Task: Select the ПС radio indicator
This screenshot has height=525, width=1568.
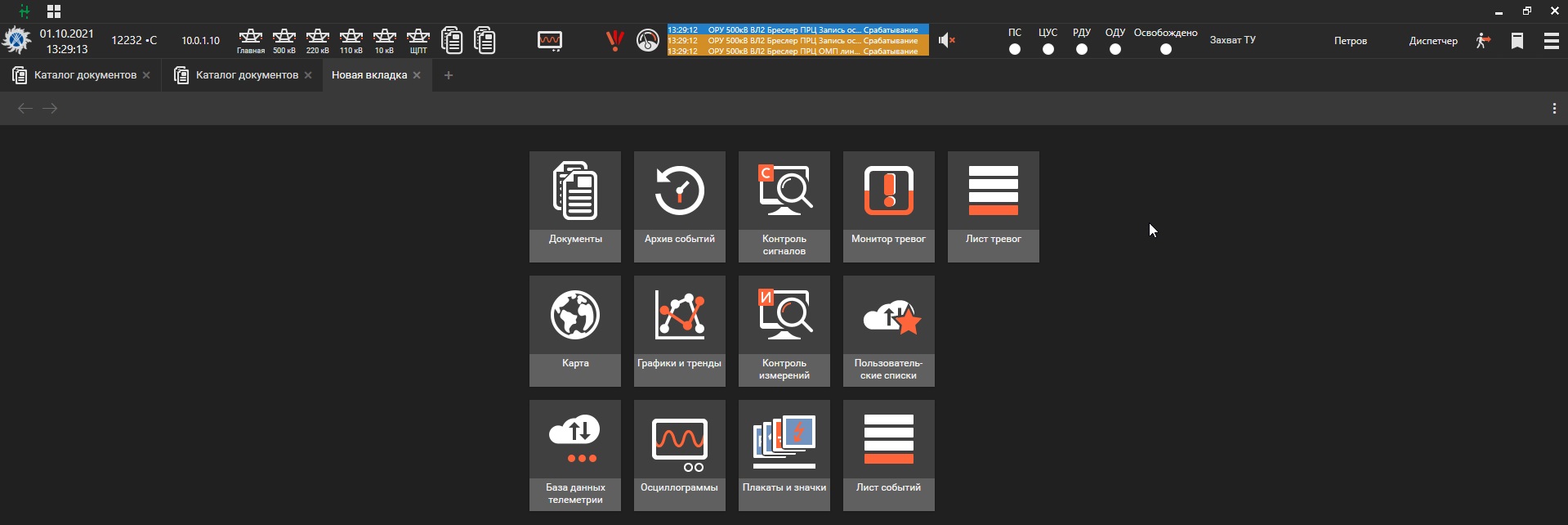Action: [x=1015, y=49]
